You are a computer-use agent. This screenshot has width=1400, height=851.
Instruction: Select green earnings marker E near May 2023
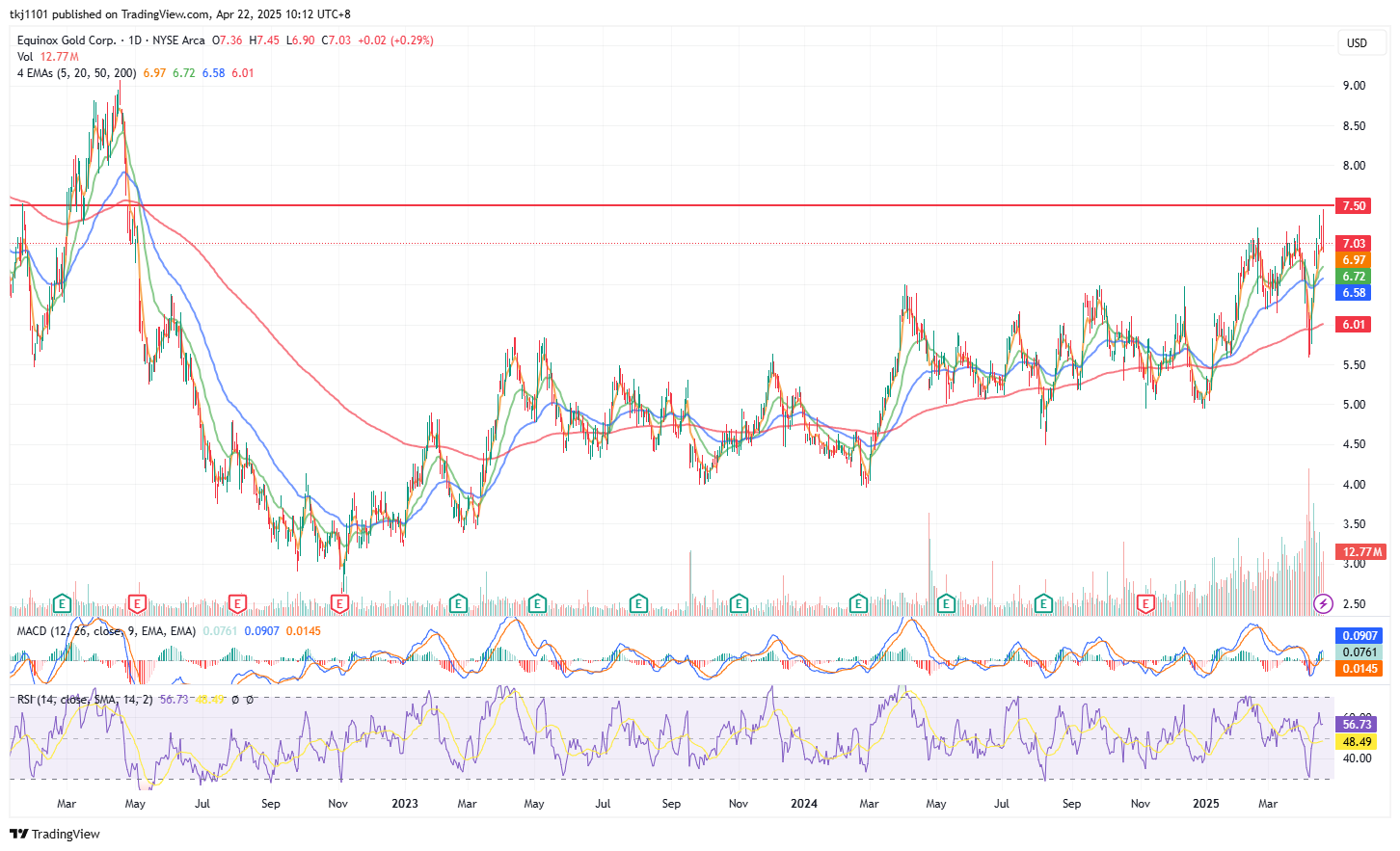pyautogui.click(x=538, y=604)
